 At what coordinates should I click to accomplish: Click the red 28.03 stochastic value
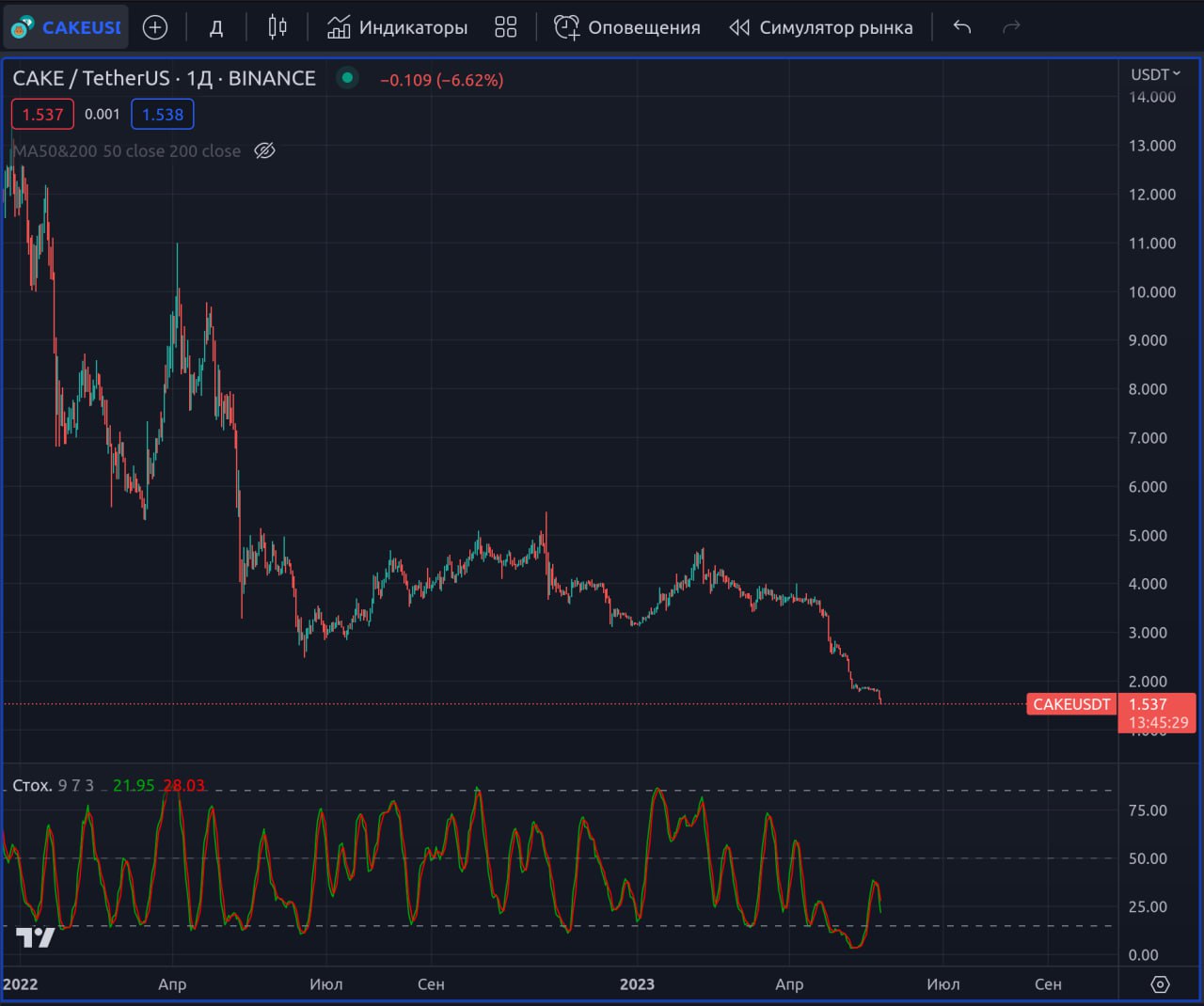tap(183, 785)
